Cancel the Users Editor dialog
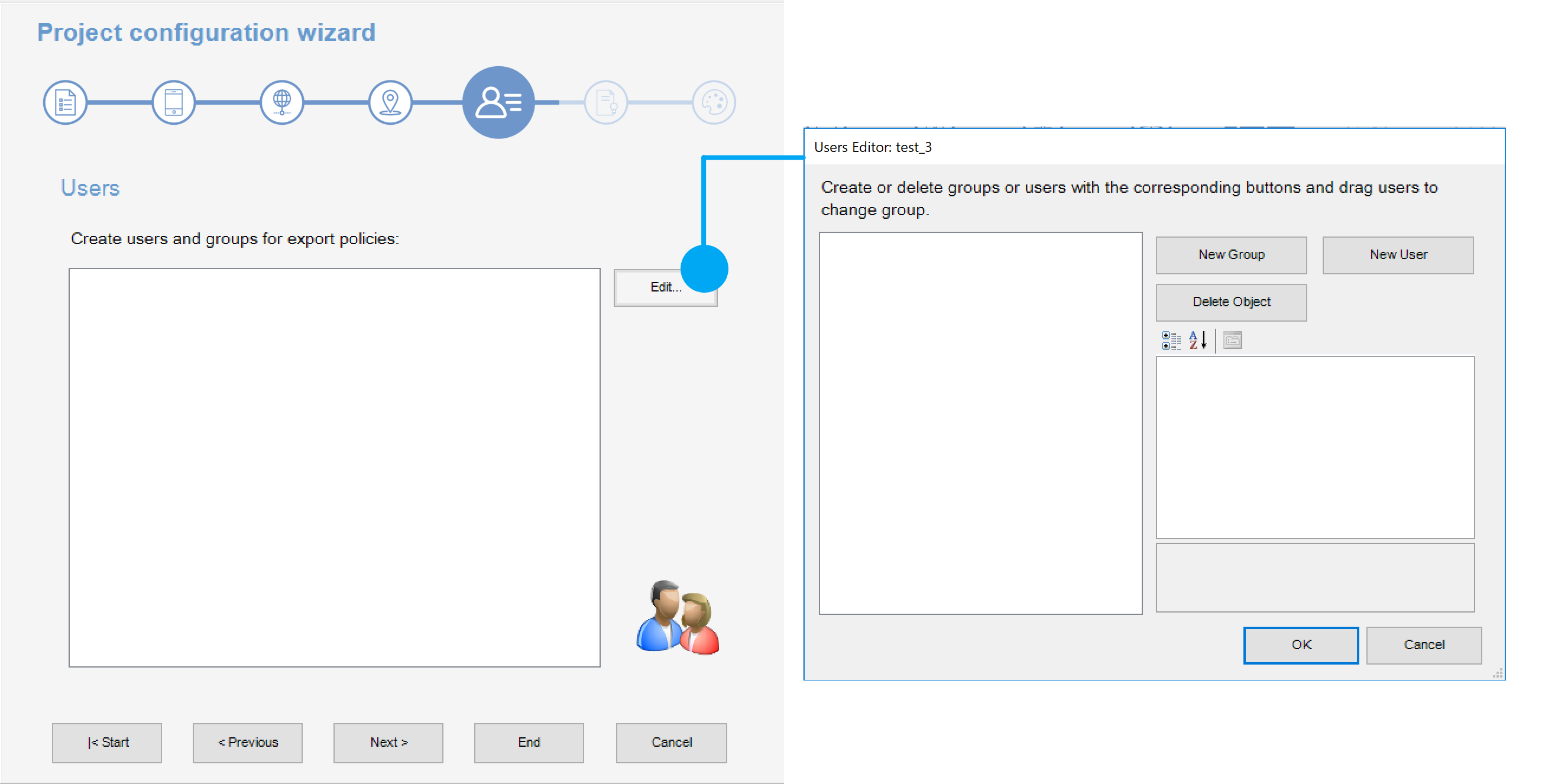The image size is (1542, 784). [x=1424, y=645]
